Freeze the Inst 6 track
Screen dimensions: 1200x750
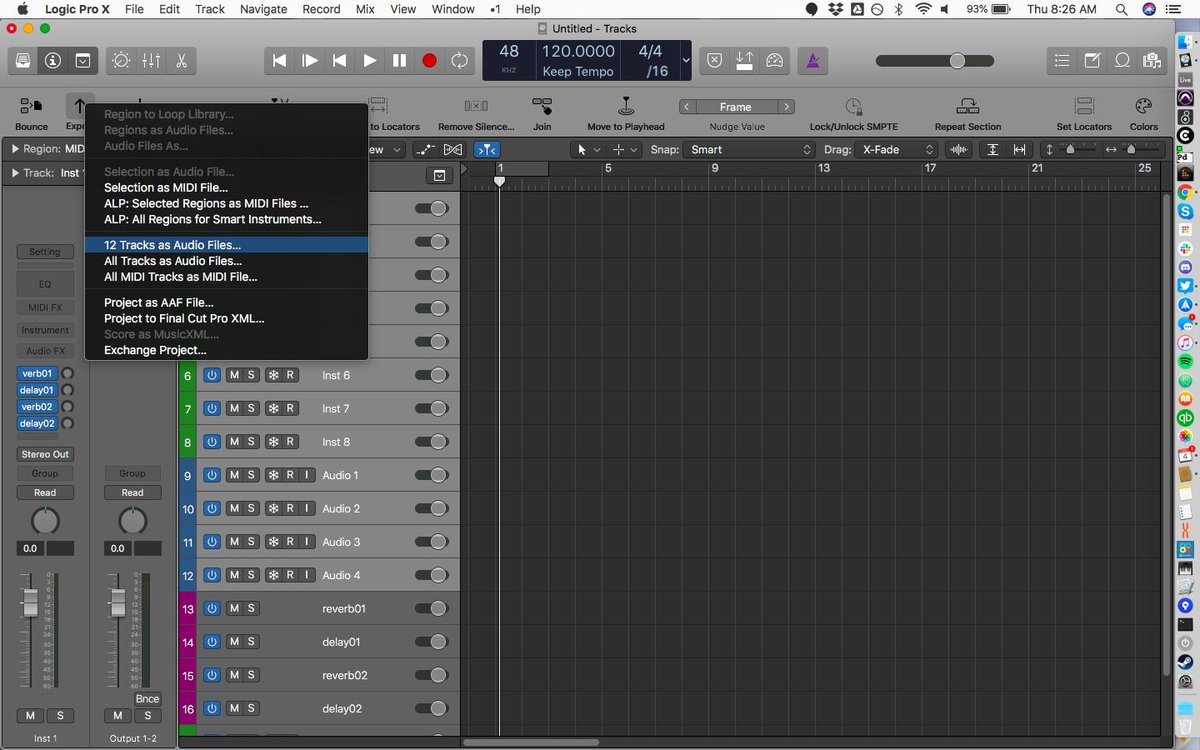[x=272, y=375]
